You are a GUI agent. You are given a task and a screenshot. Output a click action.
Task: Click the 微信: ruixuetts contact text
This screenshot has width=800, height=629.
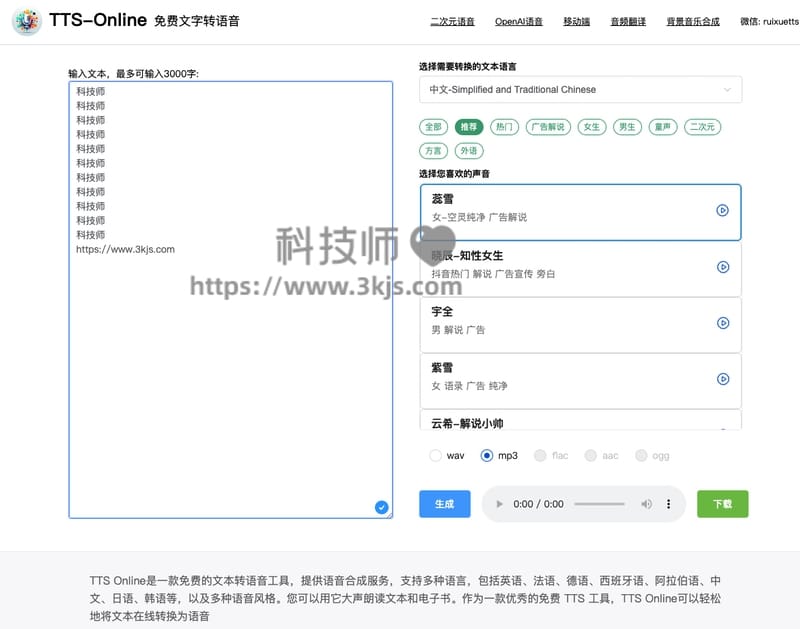click(x=769, y=21)
